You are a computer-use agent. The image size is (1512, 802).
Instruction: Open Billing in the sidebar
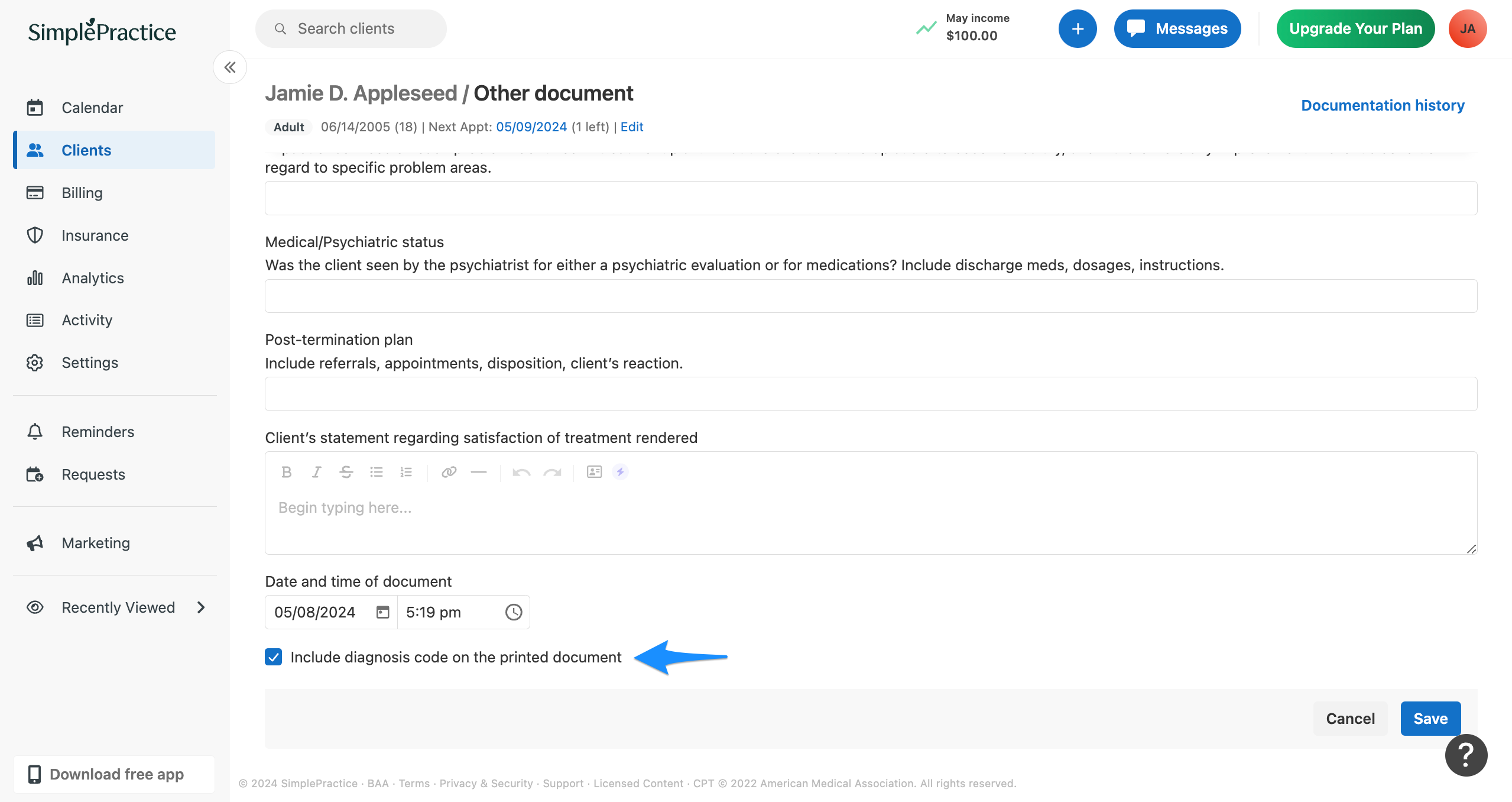click(115, 193)
